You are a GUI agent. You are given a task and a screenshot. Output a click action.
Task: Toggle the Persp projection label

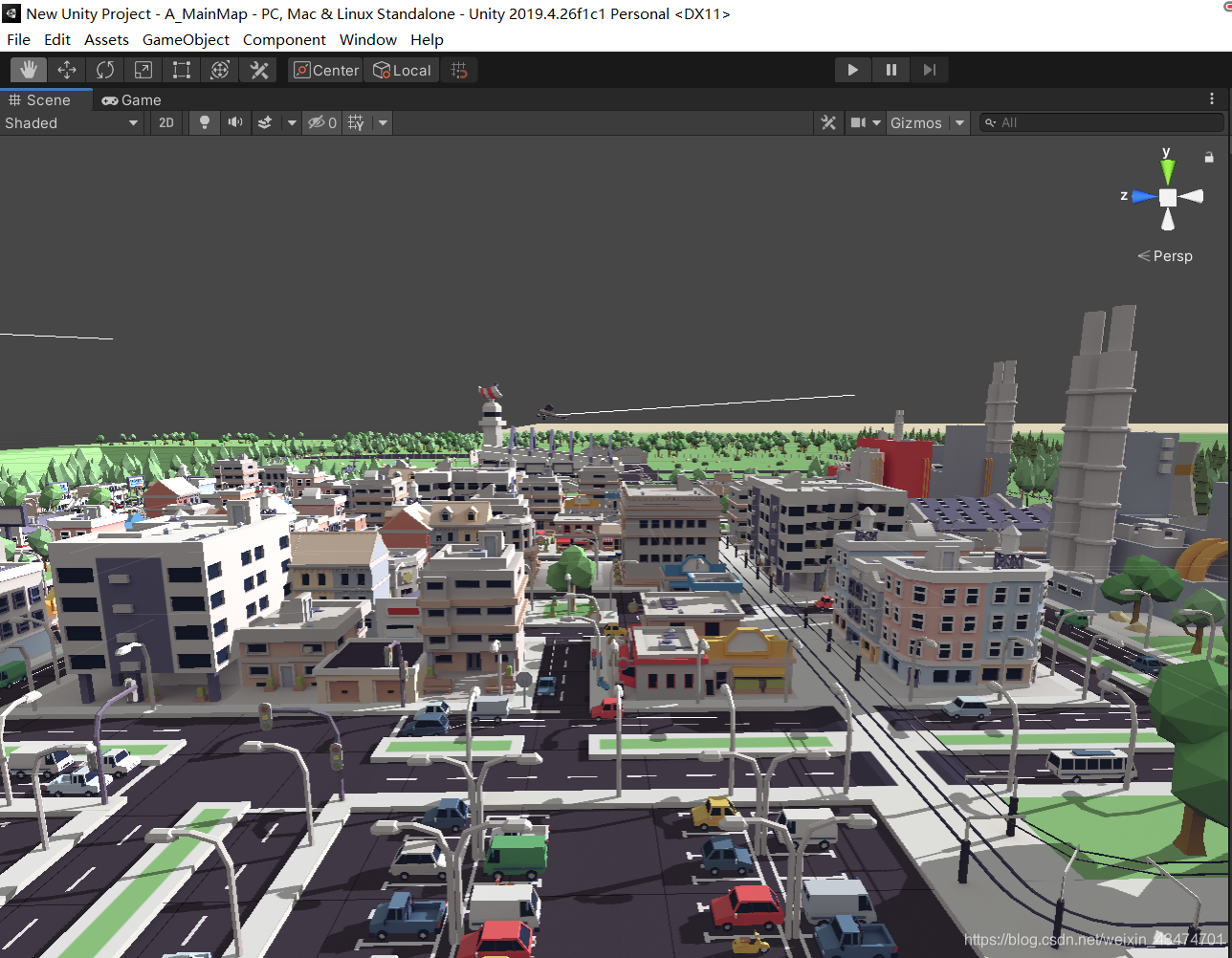1165,256
